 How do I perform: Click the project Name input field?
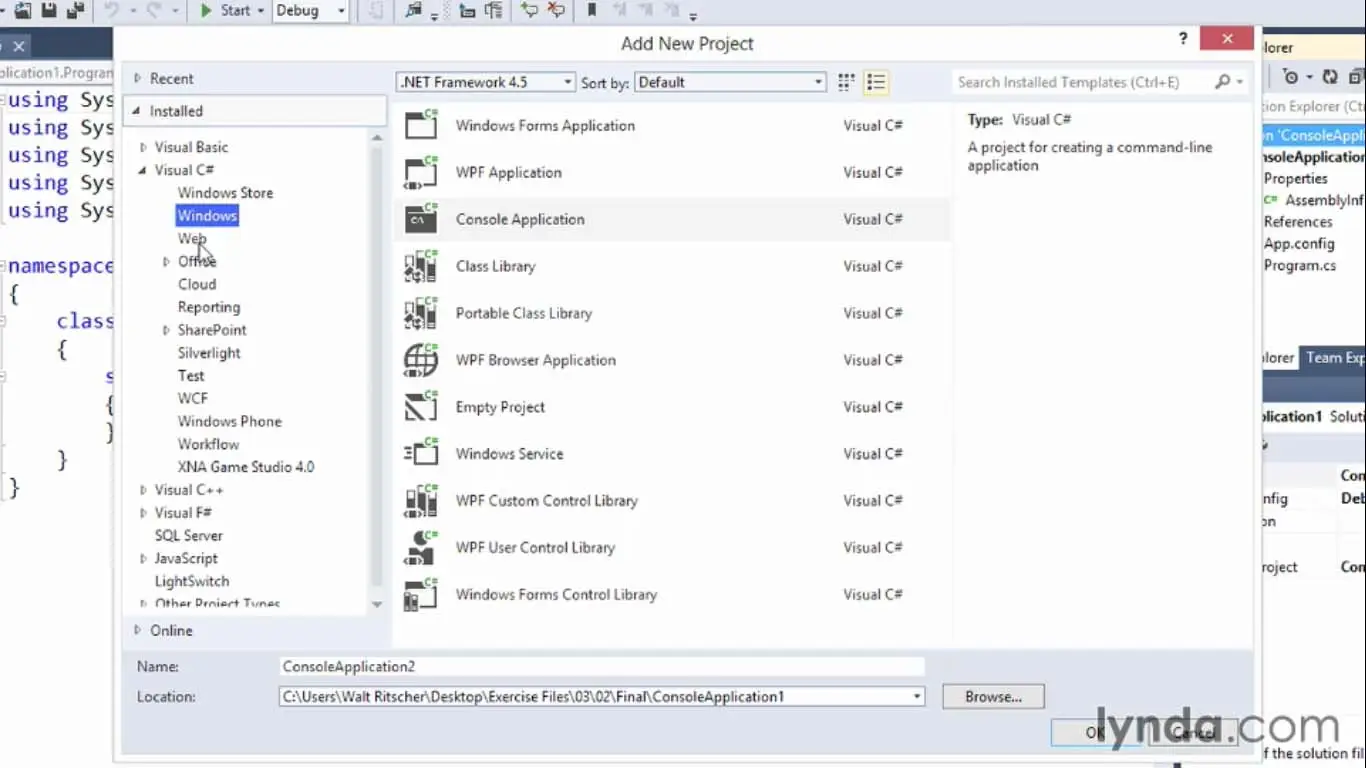(602, 666)
